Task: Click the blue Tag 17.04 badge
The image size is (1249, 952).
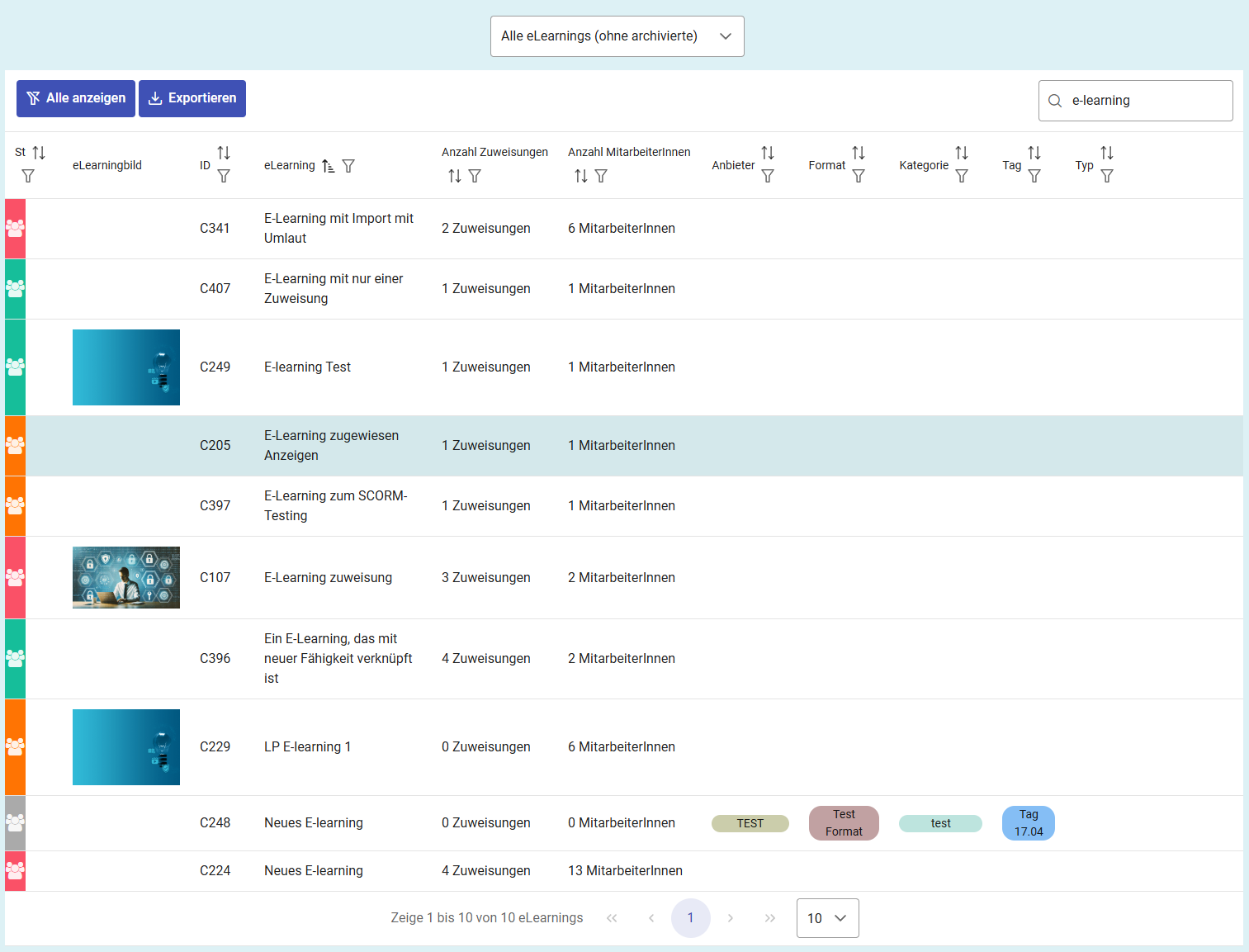Action: click(x=1028, y=823)
